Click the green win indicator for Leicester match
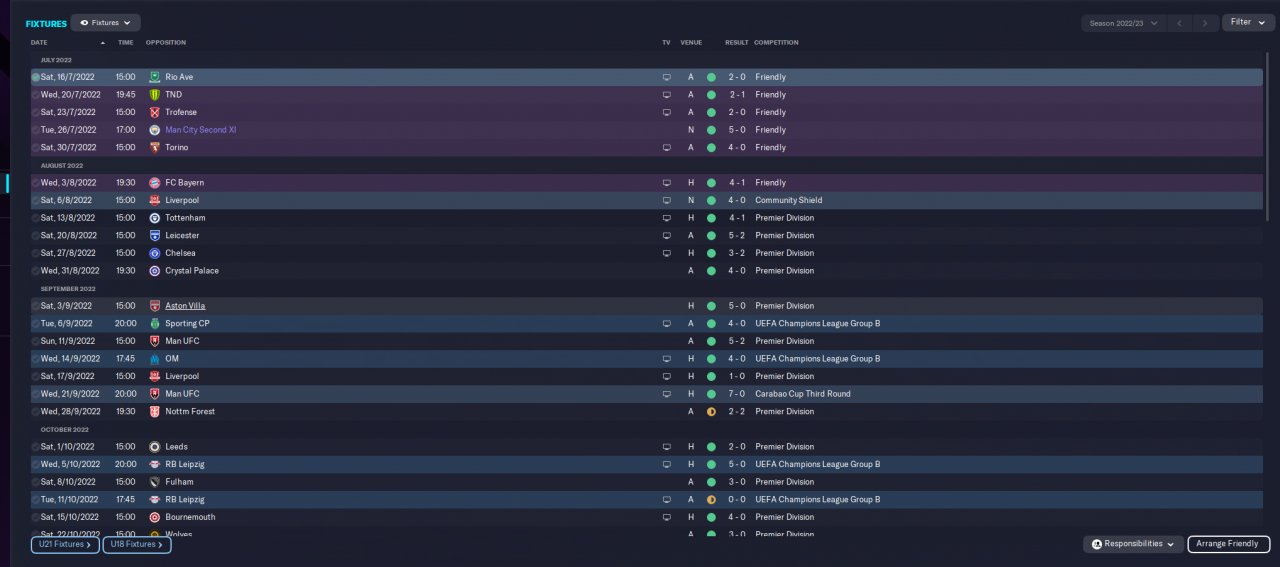The width and height of the screenshot is (1280, 567). [x=711, y=236]
